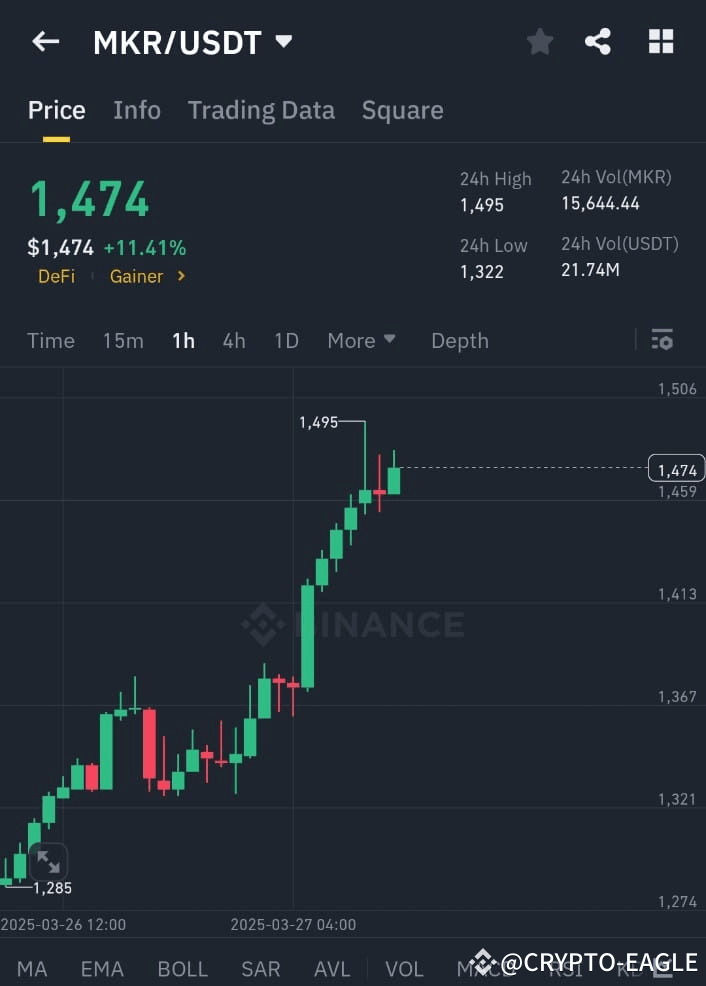This screenshot has width=706, height=986.
Task: Open the DeFi category link
Action: coord(56,276)
